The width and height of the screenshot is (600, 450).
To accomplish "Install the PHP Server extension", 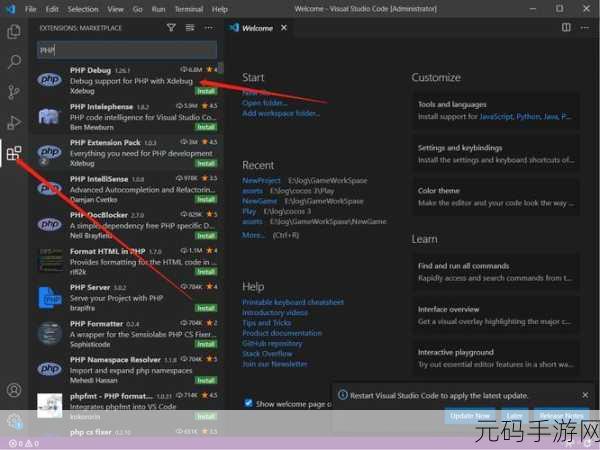I will [206, 308].
